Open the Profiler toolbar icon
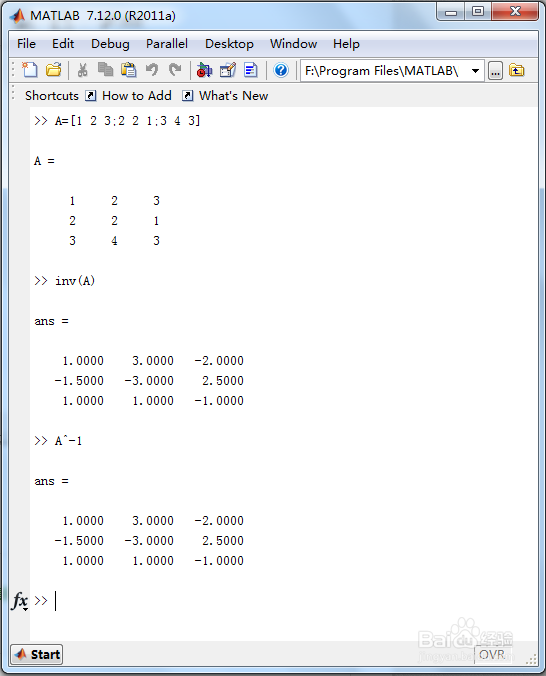The image size is (546, 676). click(251, 70)
